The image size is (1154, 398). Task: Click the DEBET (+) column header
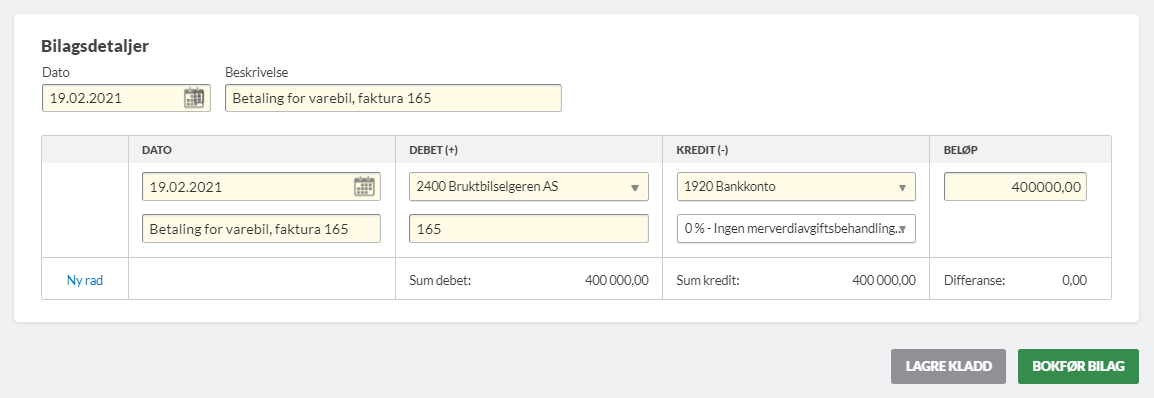433,150
